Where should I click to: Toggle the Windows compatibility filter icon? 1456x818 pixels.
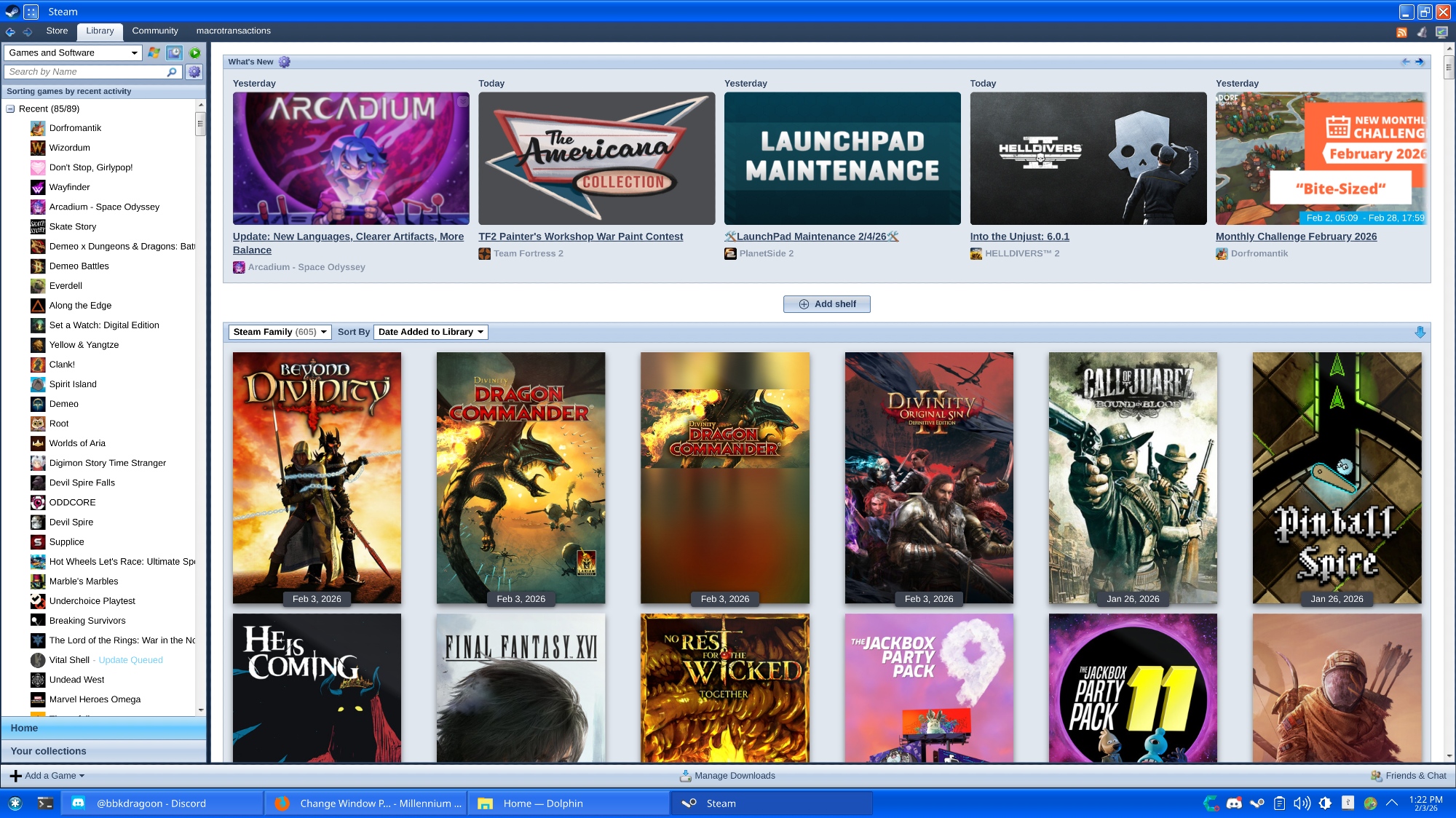[x=154, y=52]
